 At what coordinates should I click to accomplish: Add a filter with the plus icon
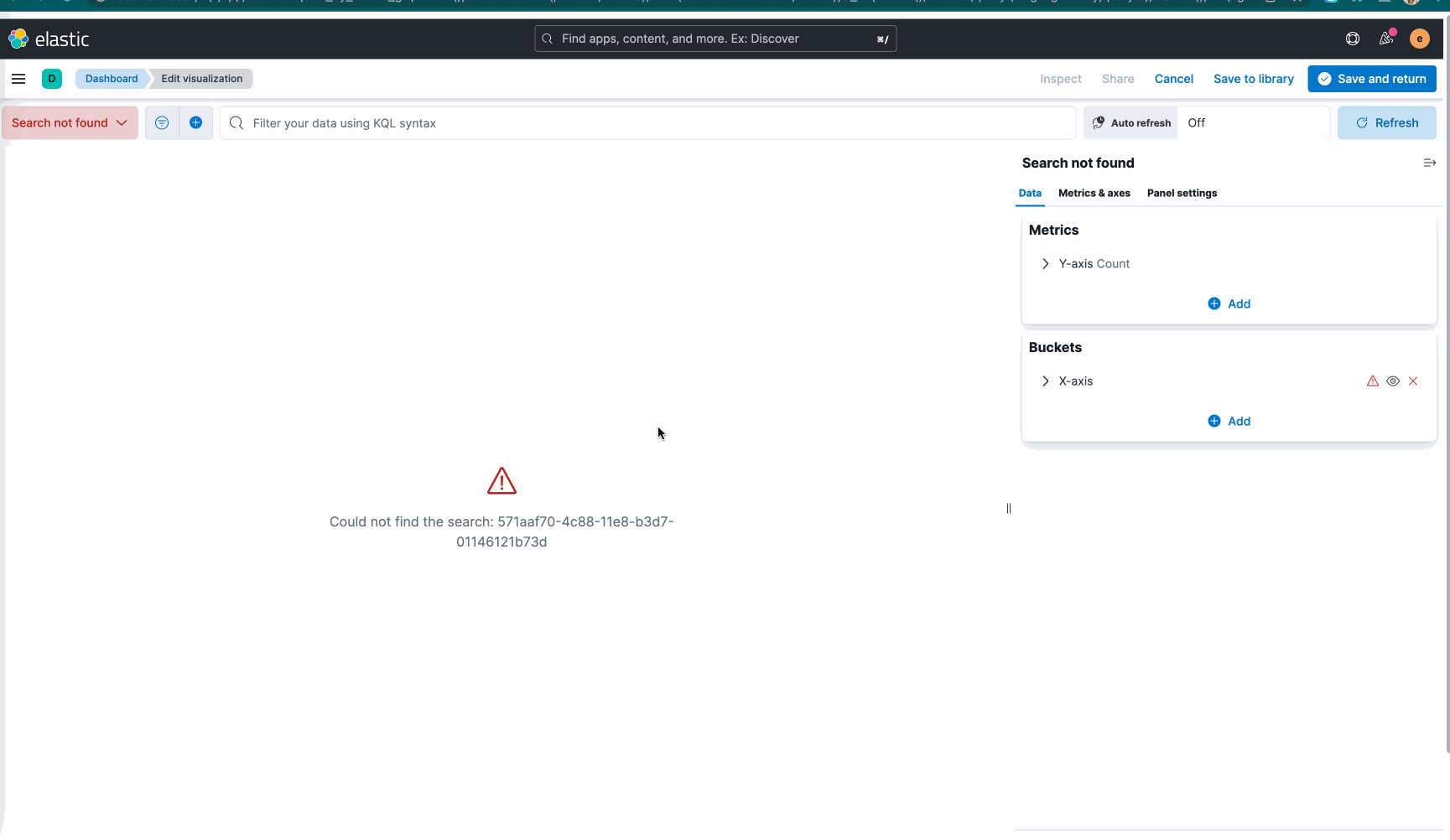pos(195,123)
